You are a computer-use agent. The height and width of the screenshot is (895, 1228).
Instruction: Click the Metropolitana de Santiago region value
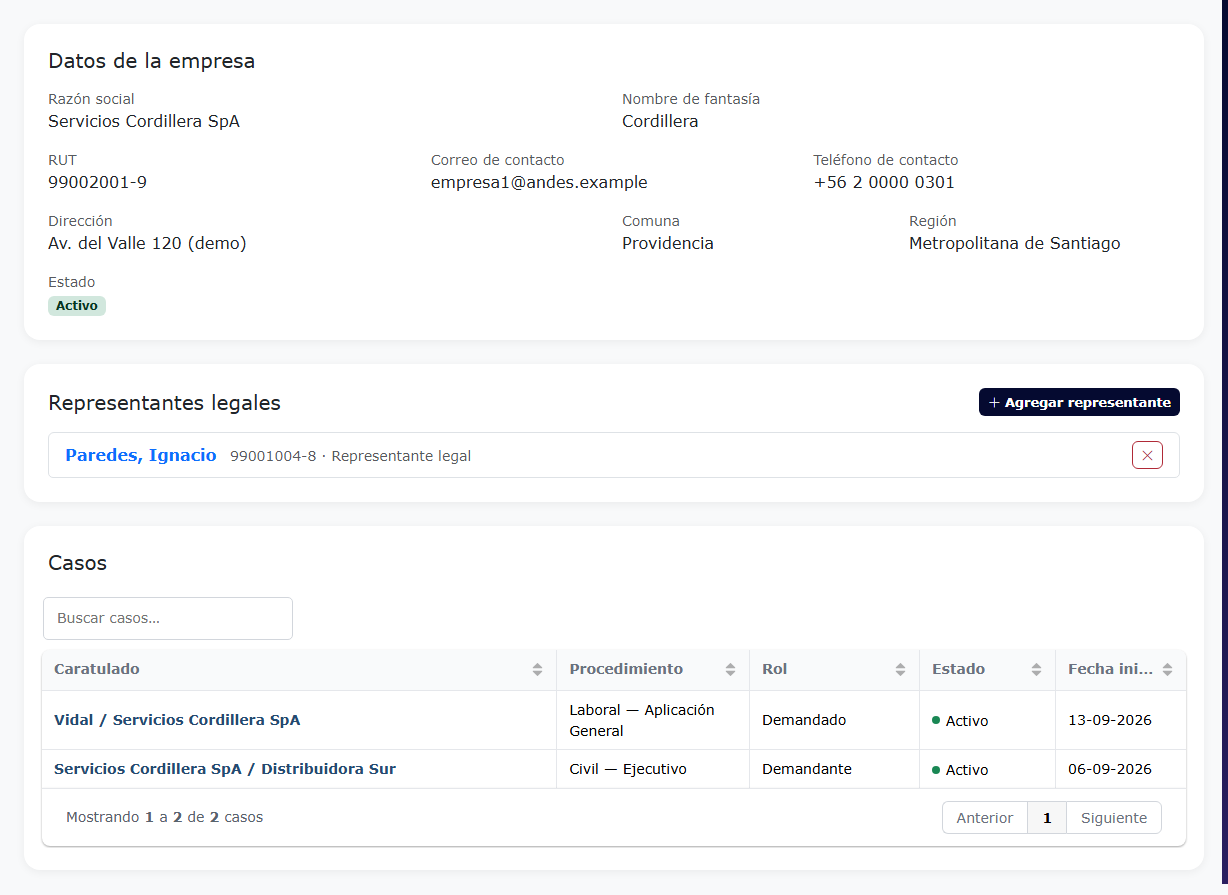pyautogui.click(x=1014, y=243)
